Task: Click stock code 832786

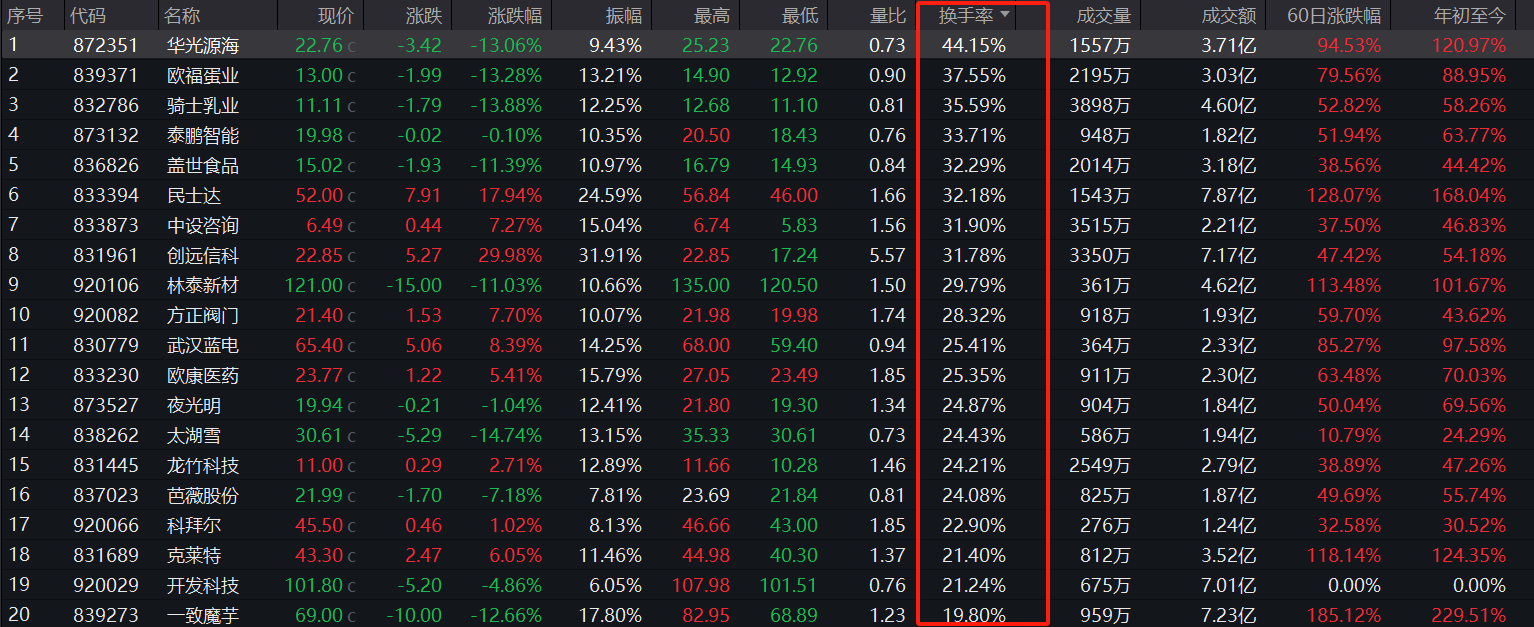Action: (106, 105)
